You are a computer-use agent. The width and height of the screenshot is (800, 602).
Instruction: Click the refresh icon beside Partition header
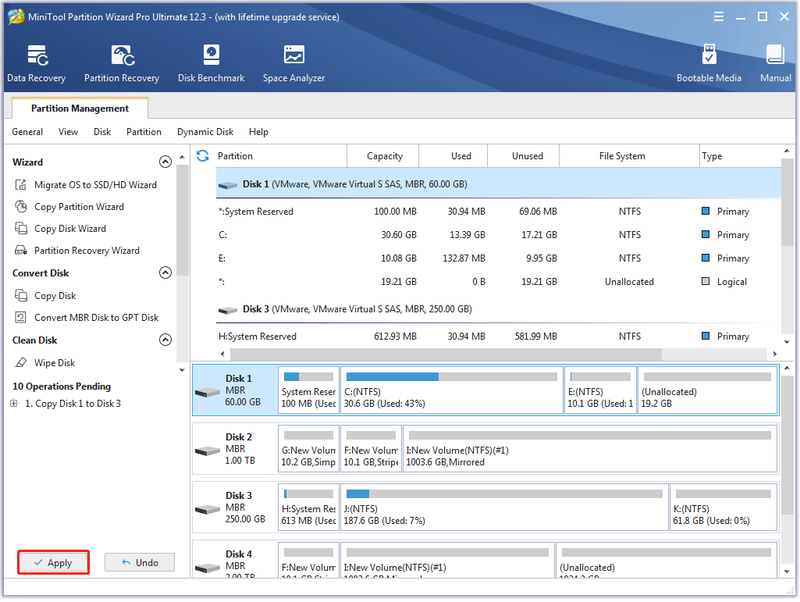click(203, 156)
